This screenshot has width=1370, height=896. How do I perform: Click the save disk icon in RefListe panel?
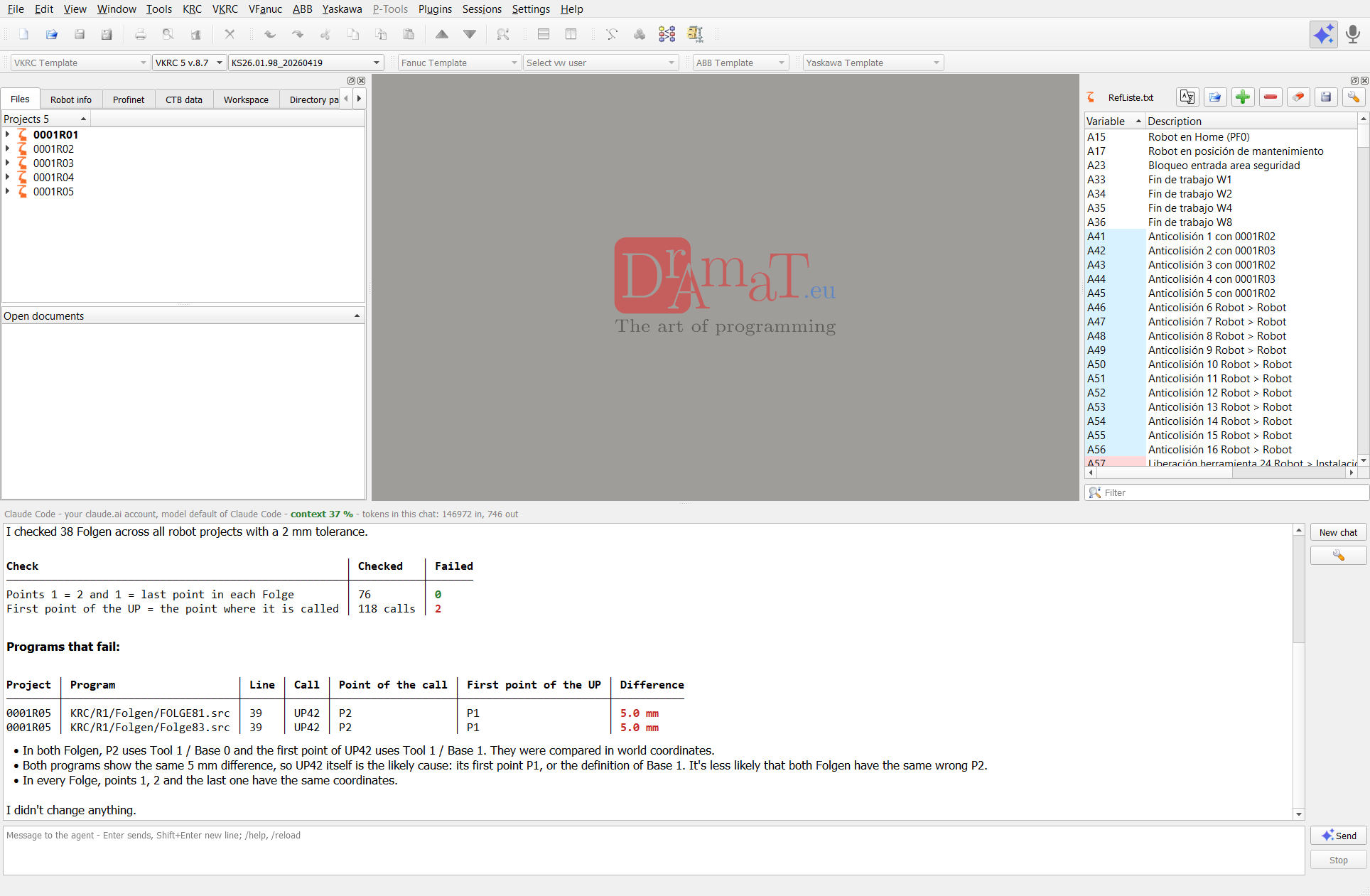click(1326, 97)
